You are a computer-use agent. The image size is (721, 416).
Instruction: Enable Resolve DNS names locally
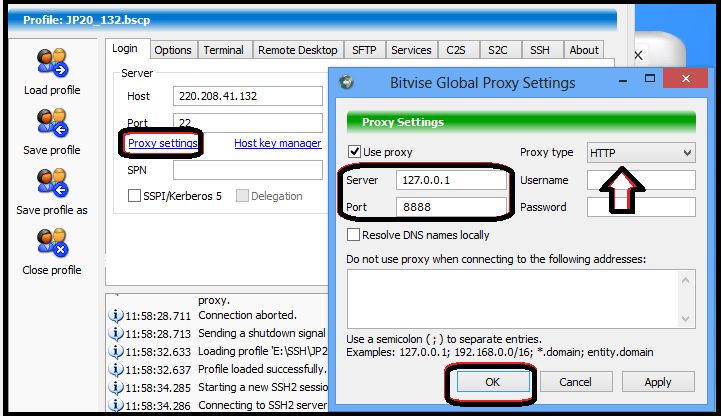tap(353, 235)
